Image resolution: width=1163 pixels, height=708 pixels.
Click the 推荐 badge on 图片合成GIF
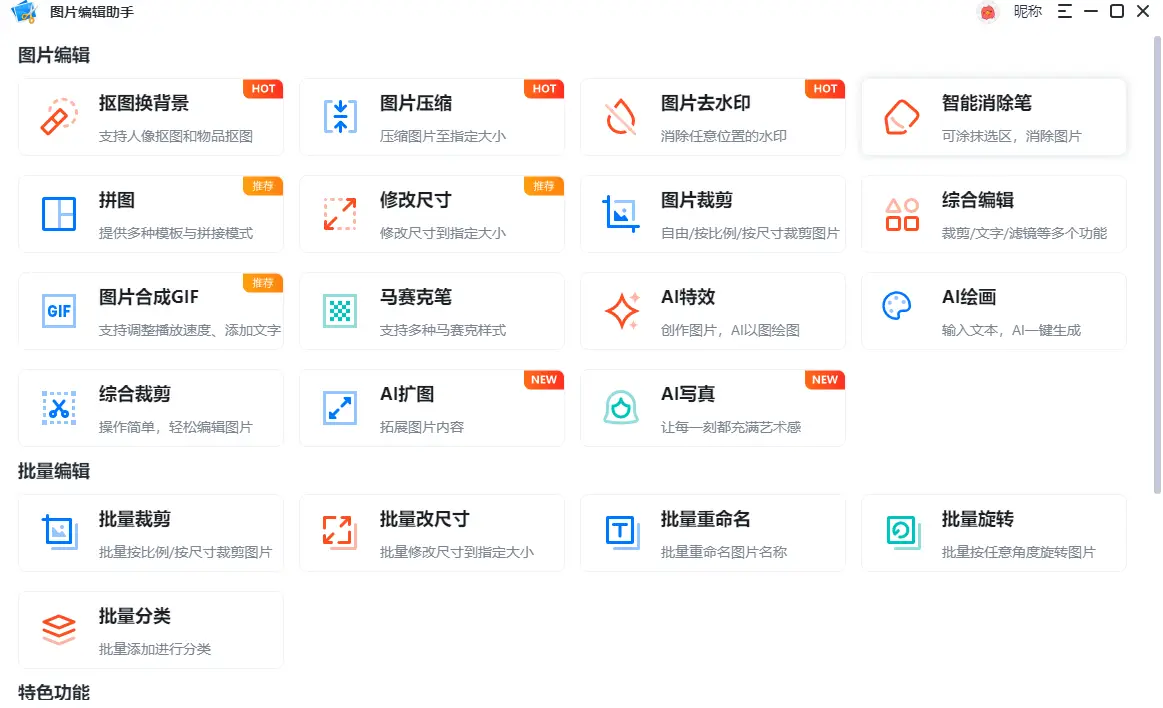(x=263, y=282)
